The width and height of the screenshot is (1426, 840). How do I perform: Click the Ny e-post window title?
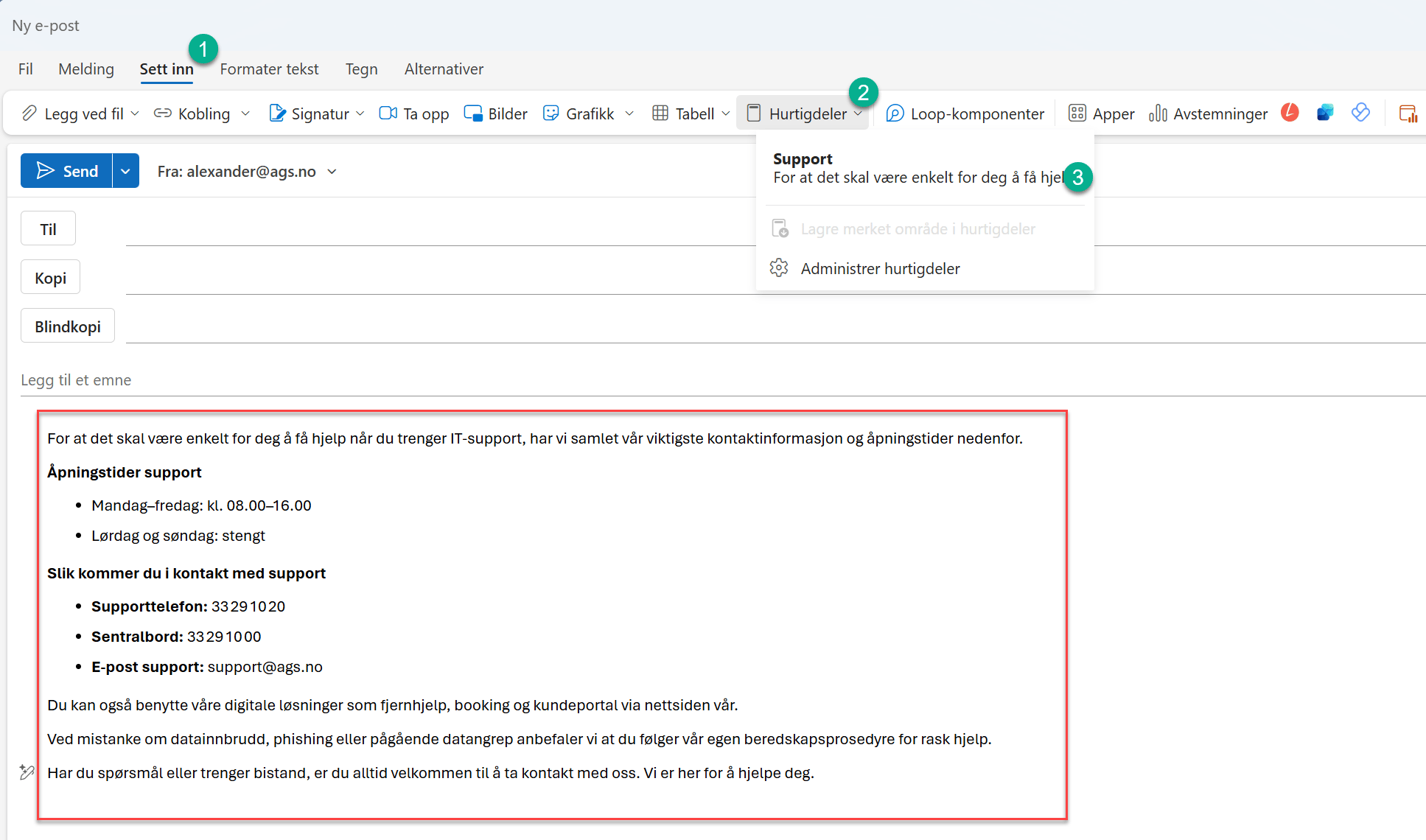tap(46, 26)
